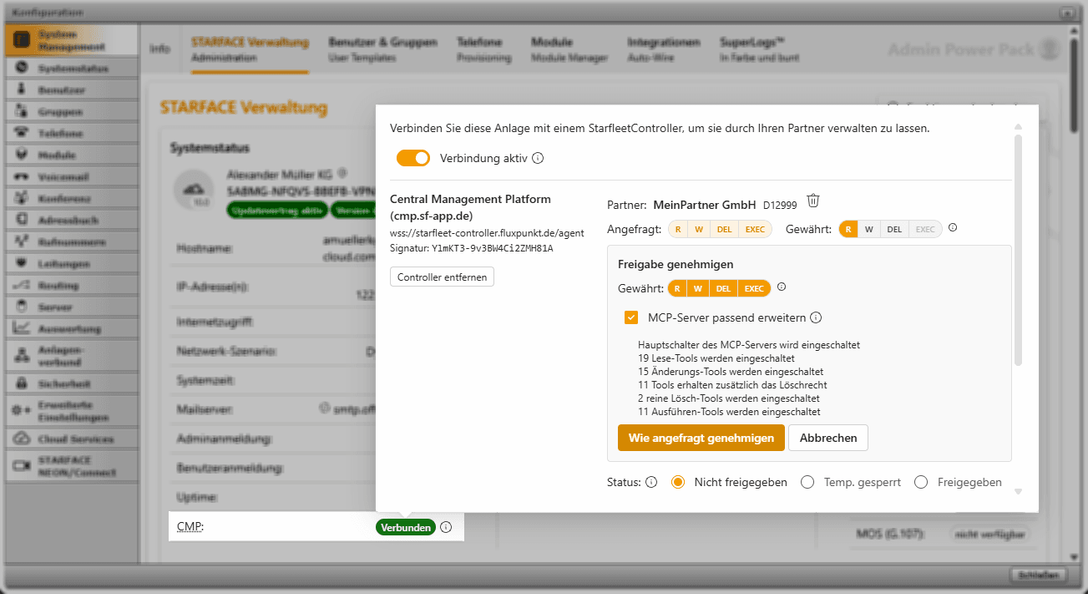Click Central Management Platform heading
This screenshot has width=1088, height=594.
coord(470,207)
